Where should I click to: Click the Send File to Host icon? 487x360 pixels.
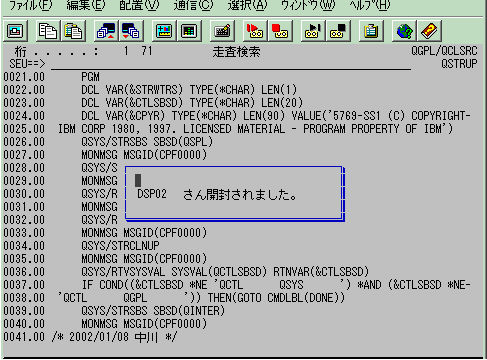106,31
